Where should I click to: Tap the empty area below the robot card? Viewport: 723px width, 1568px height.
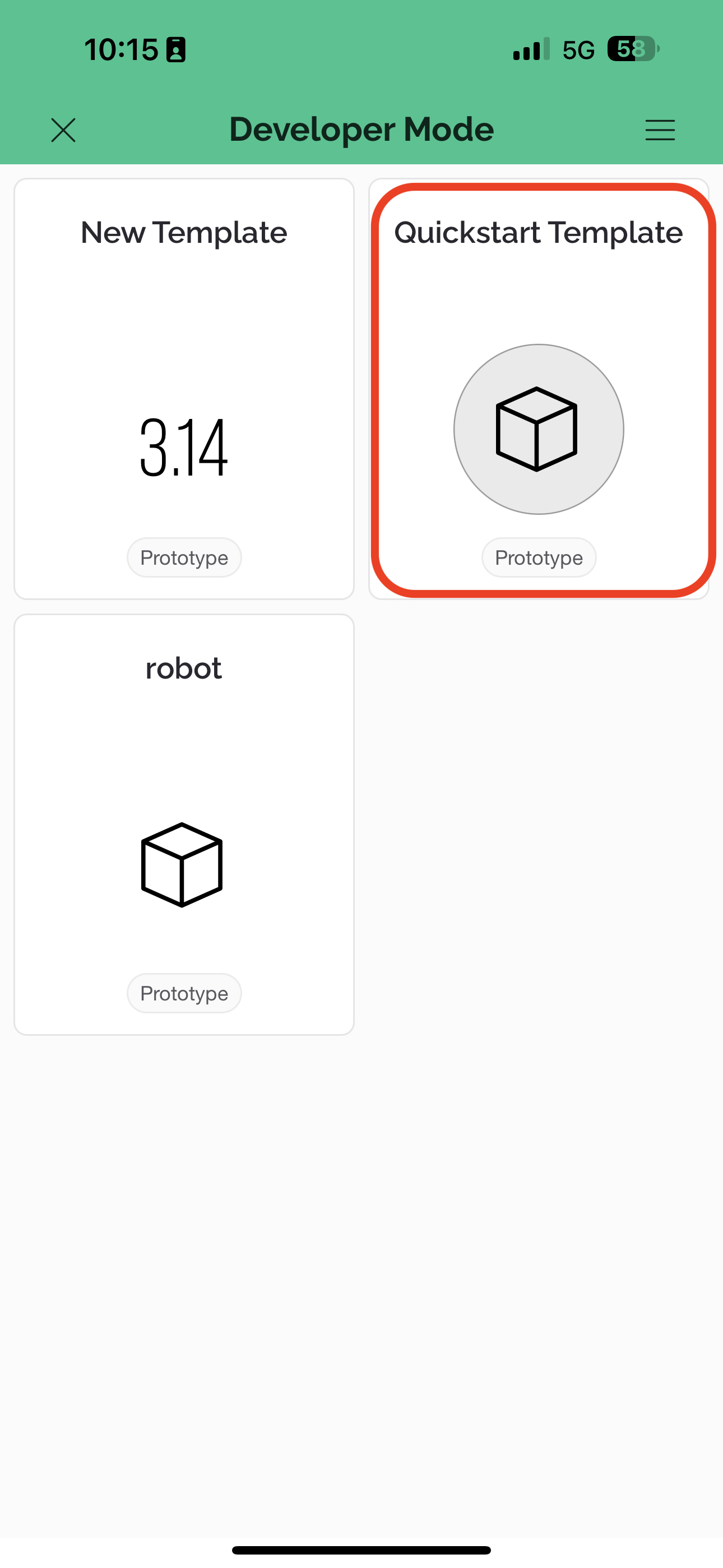click(361, 1278)
